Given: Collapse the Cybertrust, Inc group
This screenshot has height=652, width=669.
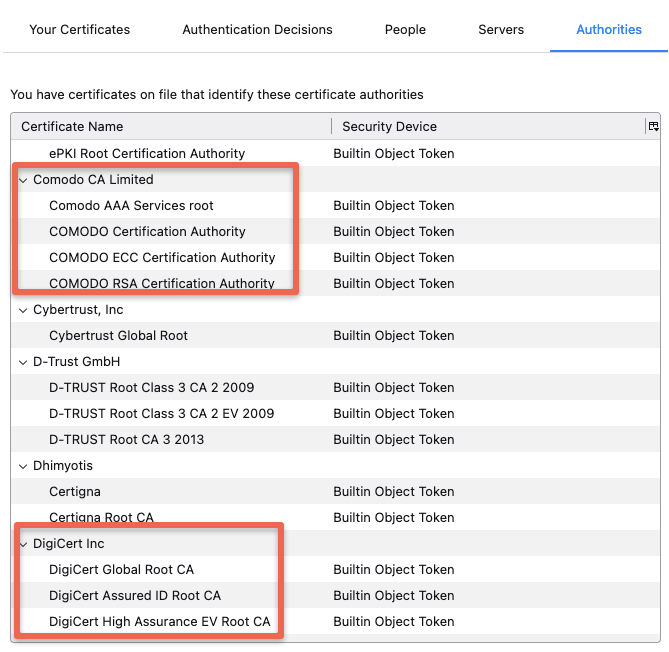Looking at the screenshot, I should pyautogui.click(x=23, y=310).
